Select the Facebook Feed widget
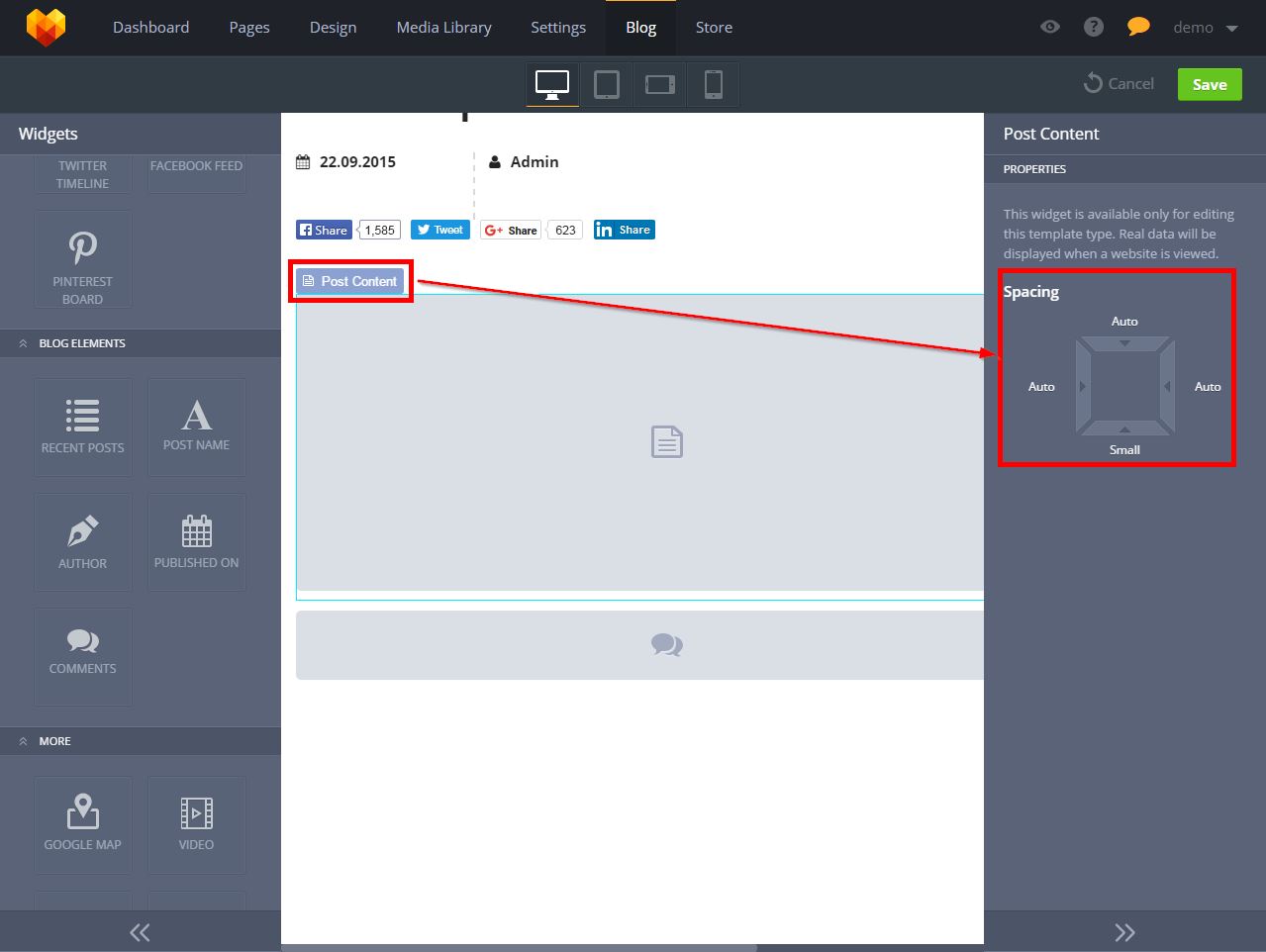Screen dimensions: 1266x952 pyautogui.click(x=196, y=174)
